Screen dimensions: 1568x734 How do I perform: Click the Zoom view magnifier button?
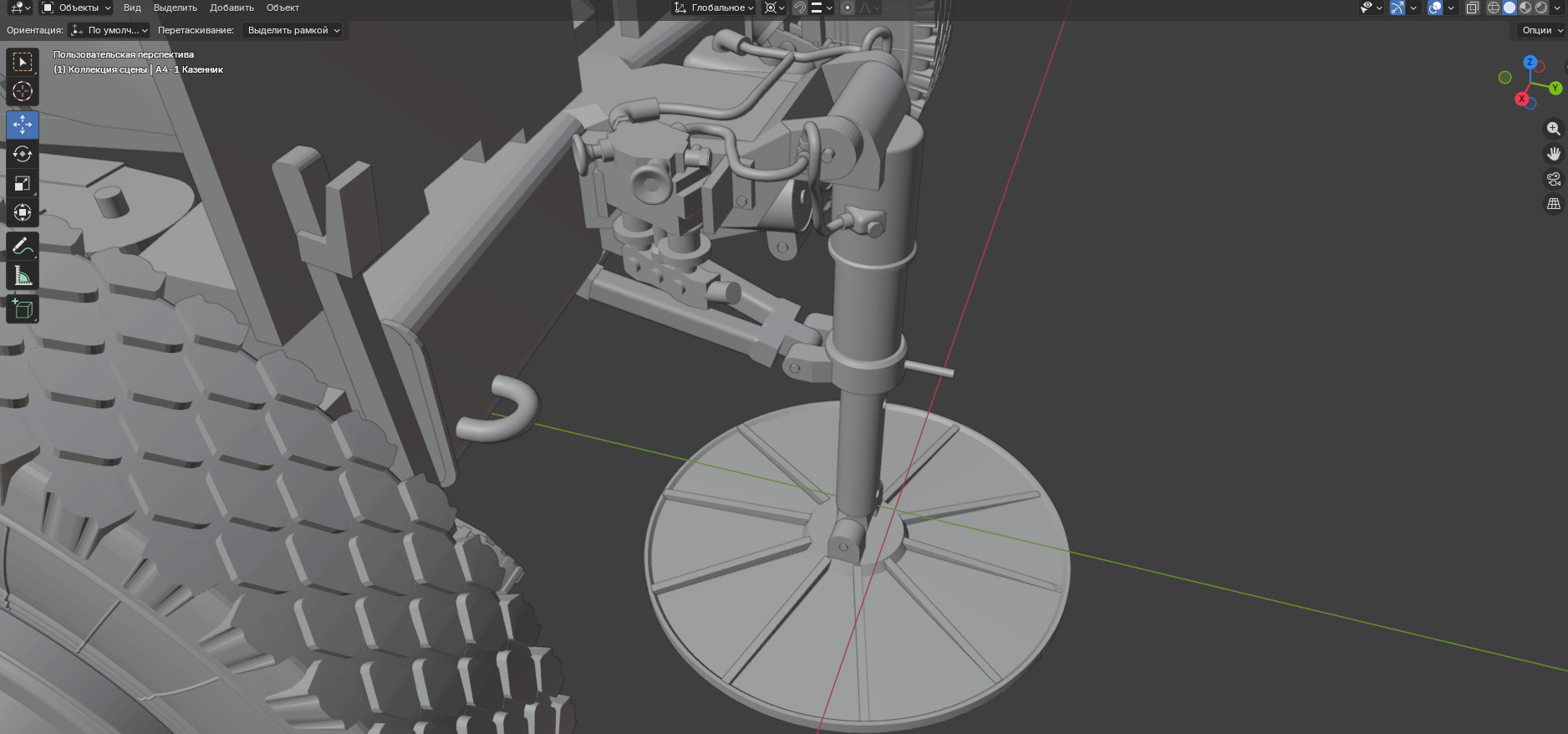click(x=1554, y=129)
